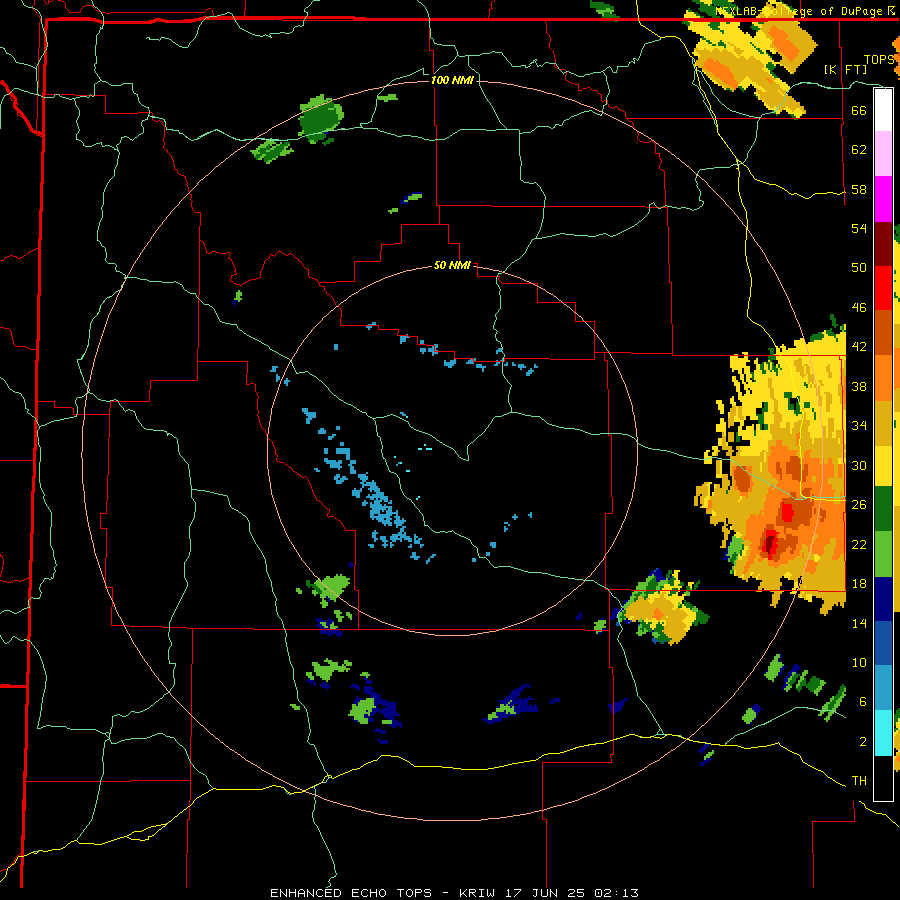Click legend value 6
The height and width of the screenshot is (900, 900).
point(863,701)
